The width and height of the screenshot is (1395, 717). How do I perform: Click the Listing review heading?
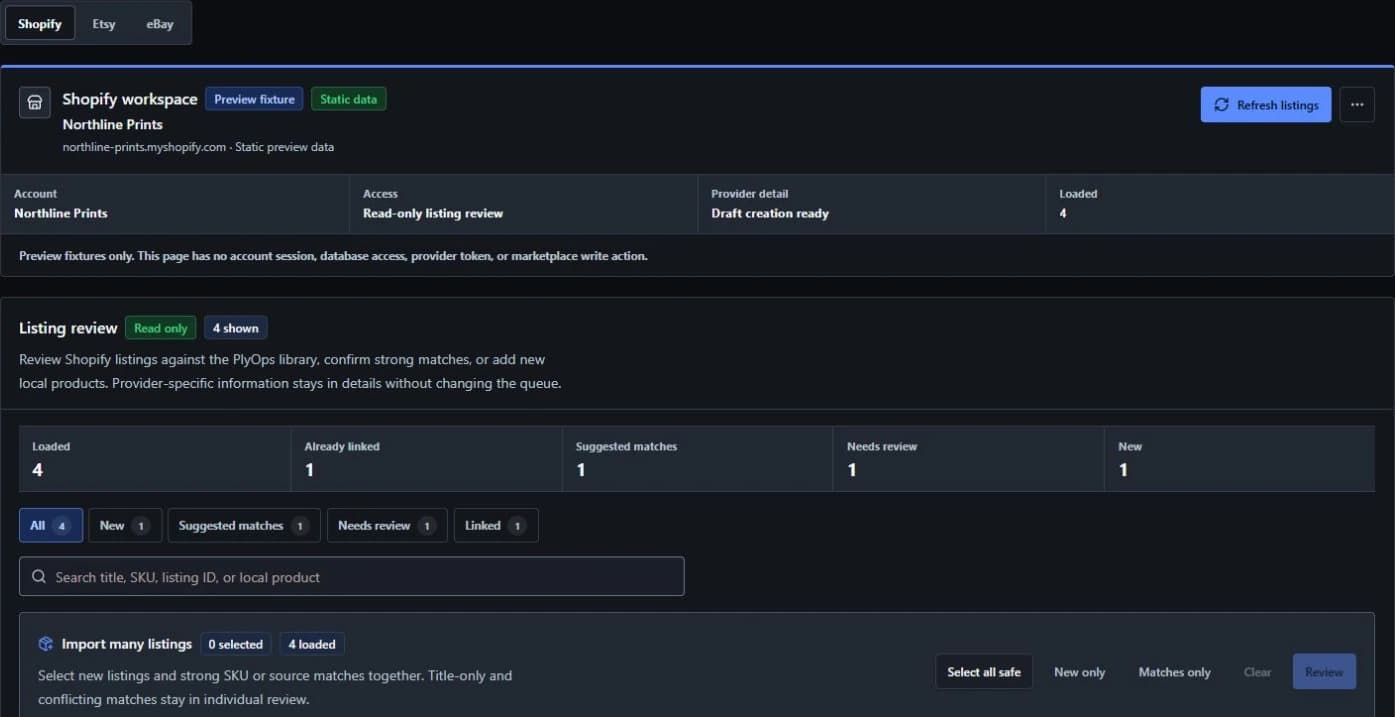pos(68,328)
